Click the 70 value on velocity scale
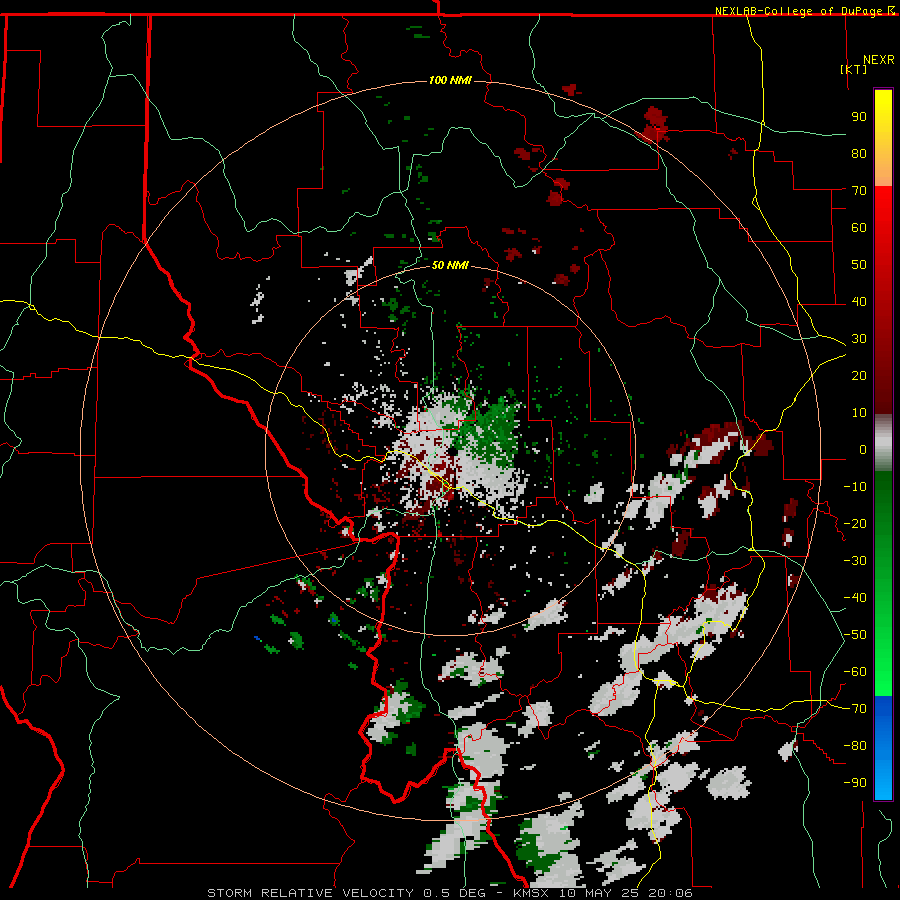This screenshot has width=900, height=900. [859, 191]
